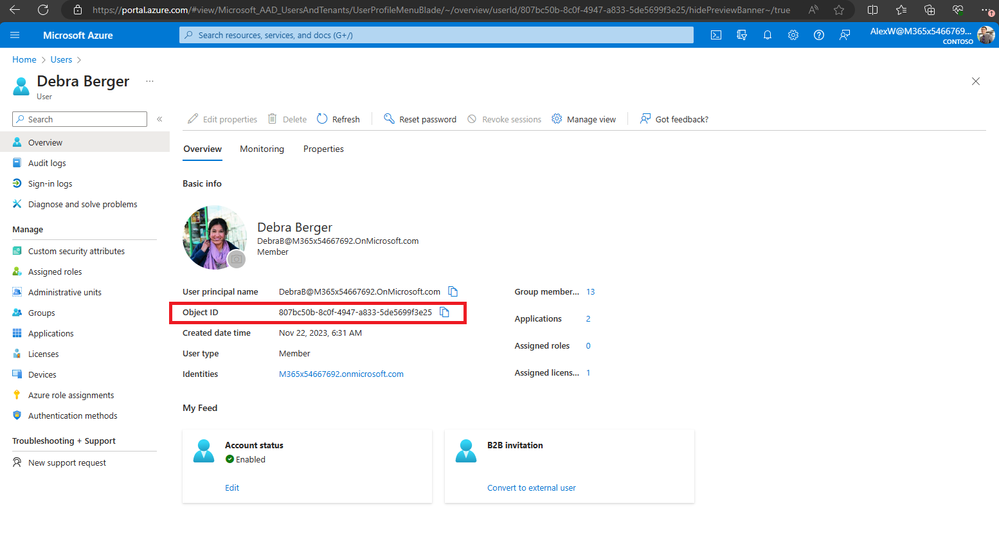
Task: Open Overview in the left menu
Action: [85, 142]
